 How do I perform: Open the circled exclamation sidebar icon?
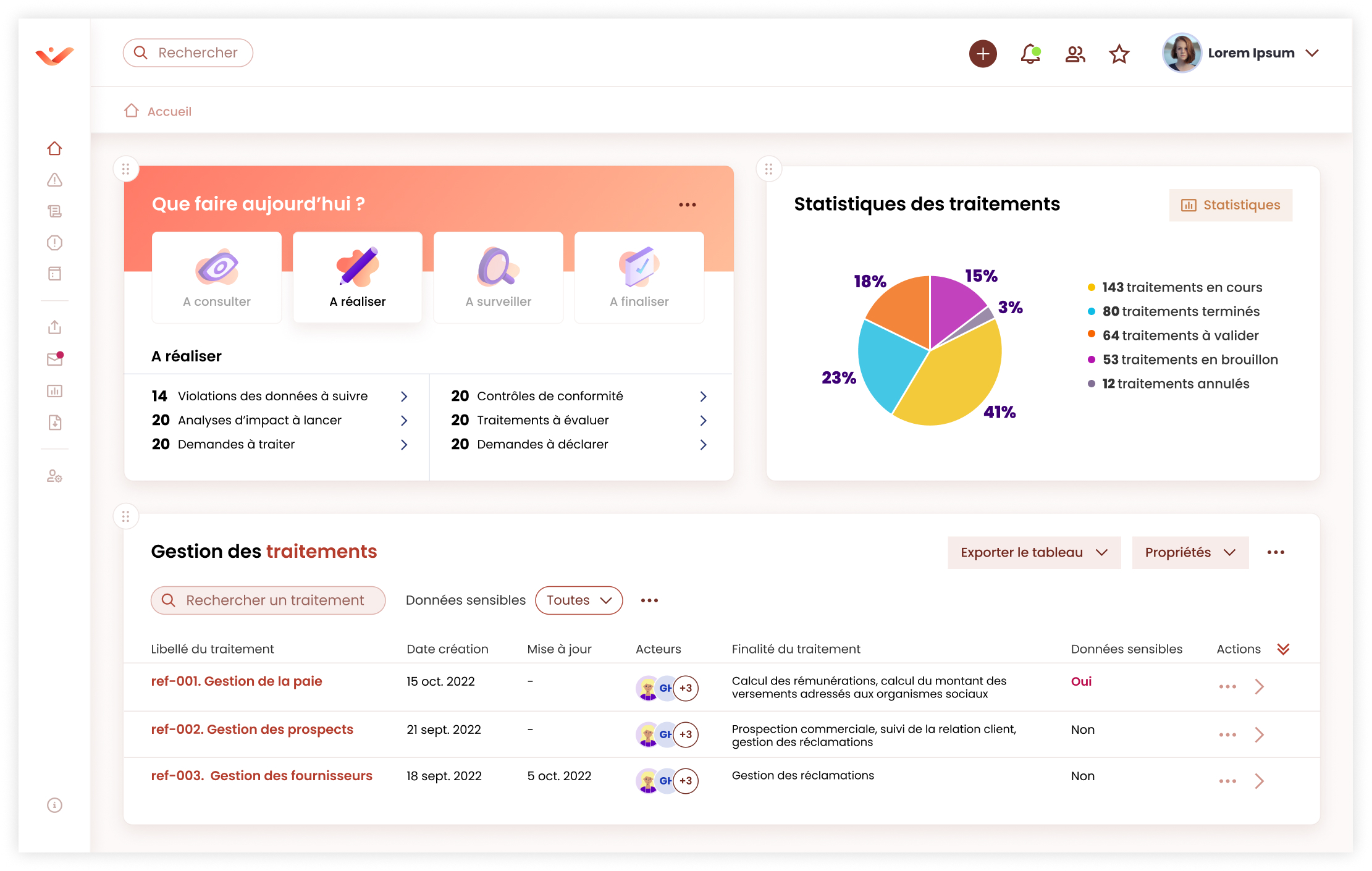54,243
